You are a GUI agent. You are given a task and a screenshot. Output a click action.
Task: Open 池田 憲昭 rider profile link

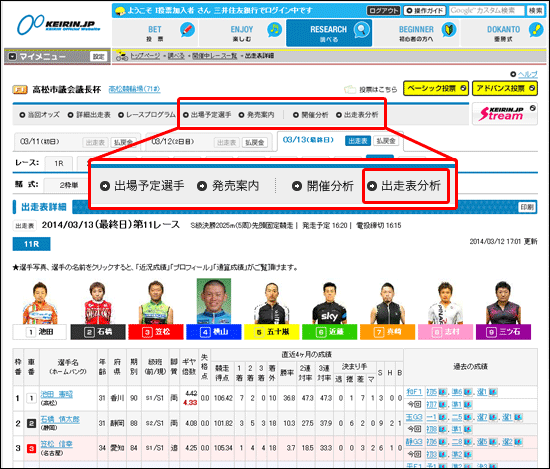pyautogui.click(x=56, y=394)
